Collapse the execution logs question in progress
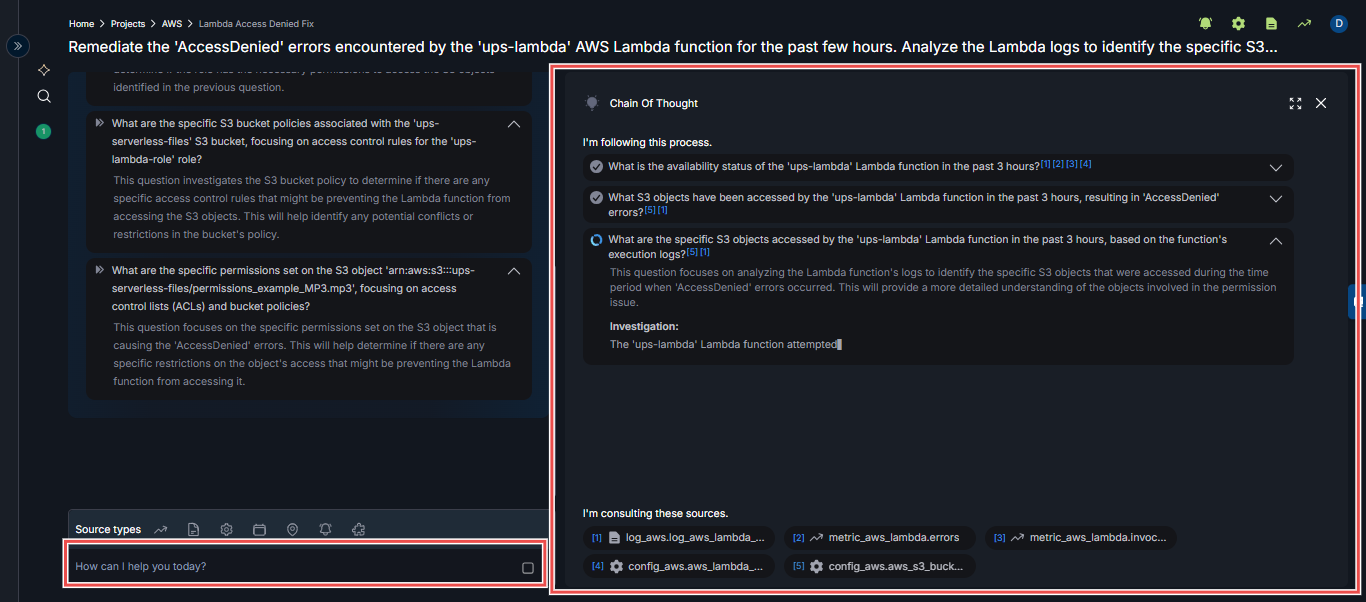Viewport: 1366px width, 602px height. pos(1275,241)
